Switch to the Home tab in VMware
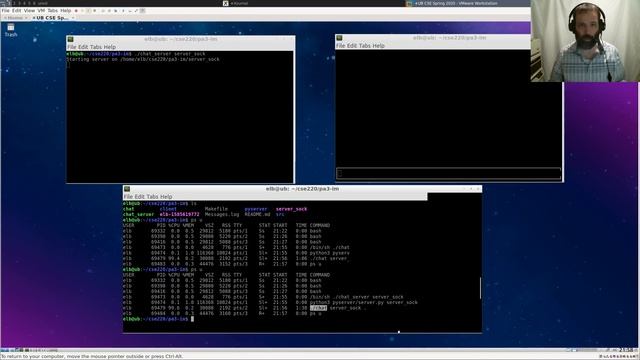 click(15, 18)
